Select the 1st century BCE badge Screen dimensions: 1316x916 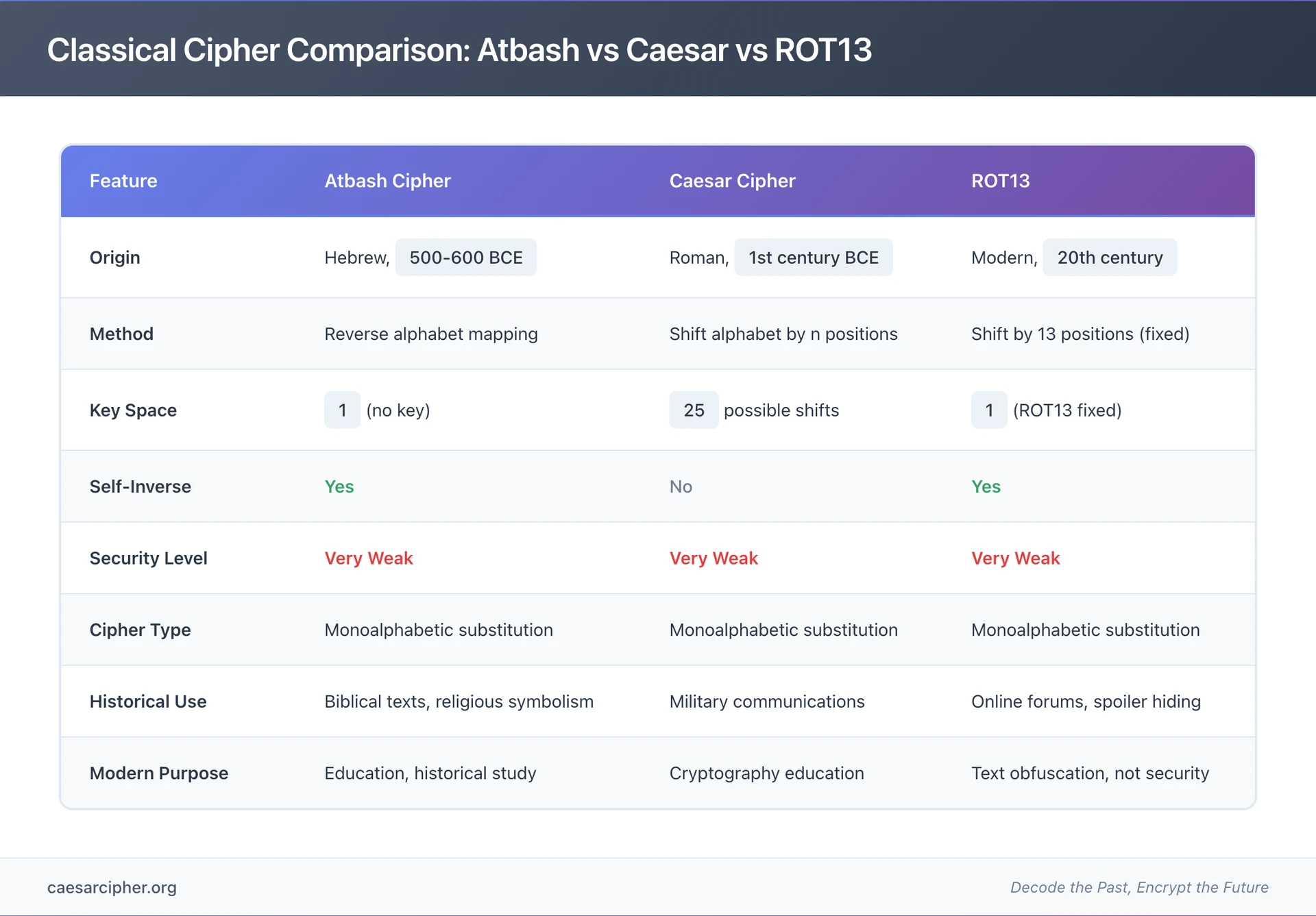[813, 257]
